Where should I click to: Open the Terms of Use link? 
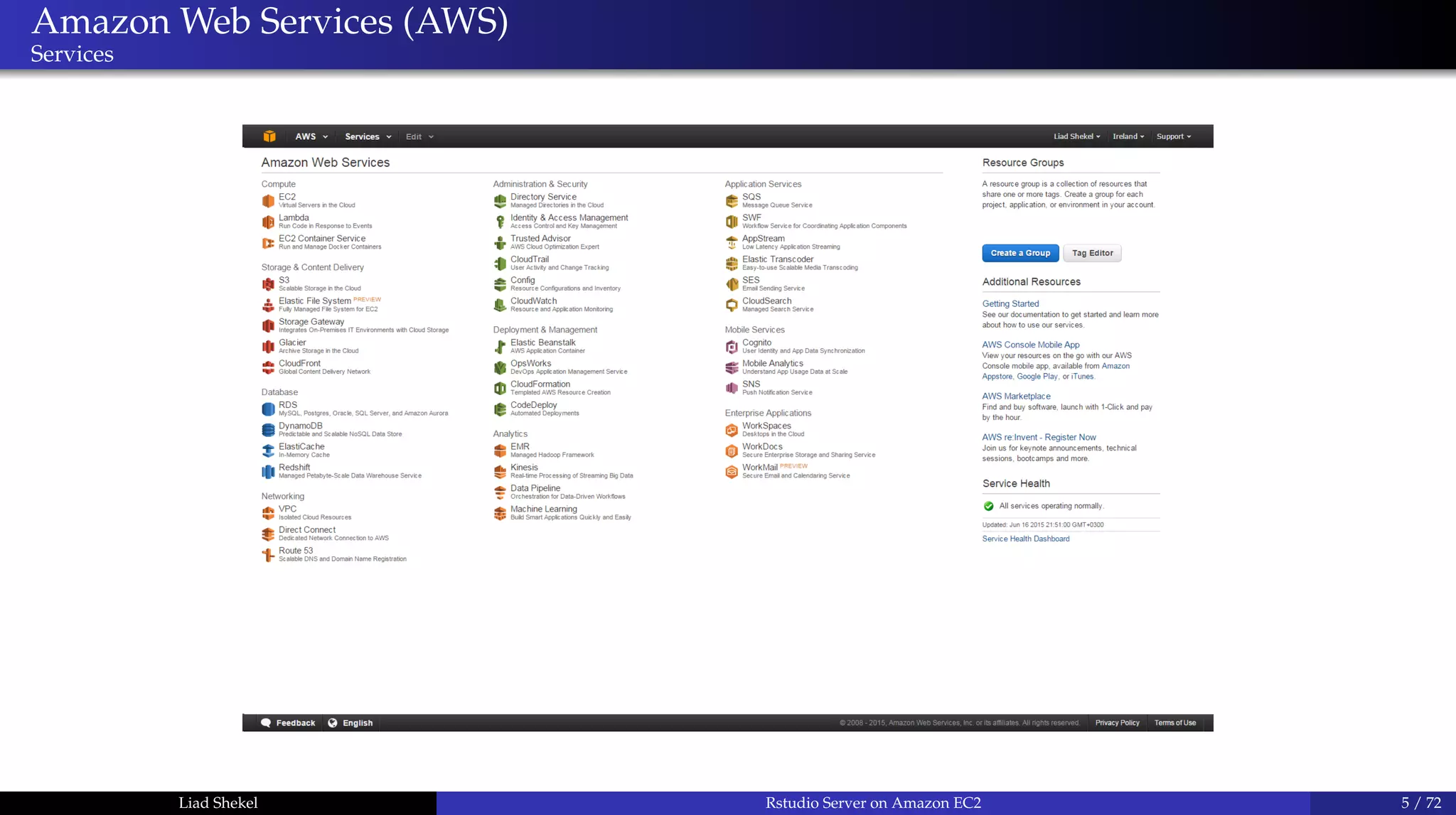[1175, 723]
